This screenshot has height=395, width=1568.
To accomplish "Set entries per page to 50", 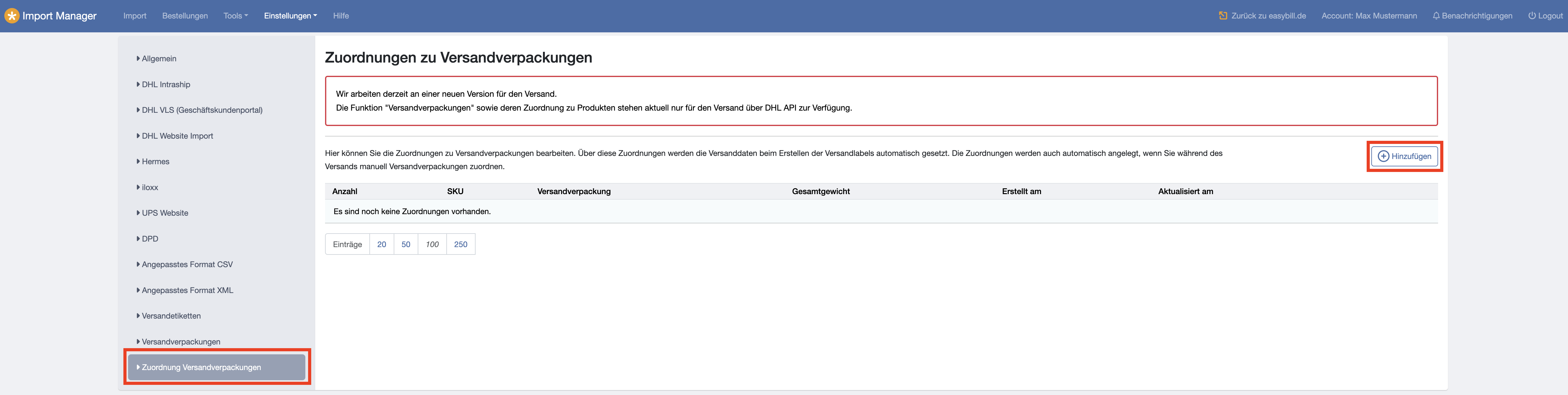I will (x=406, y=244).
